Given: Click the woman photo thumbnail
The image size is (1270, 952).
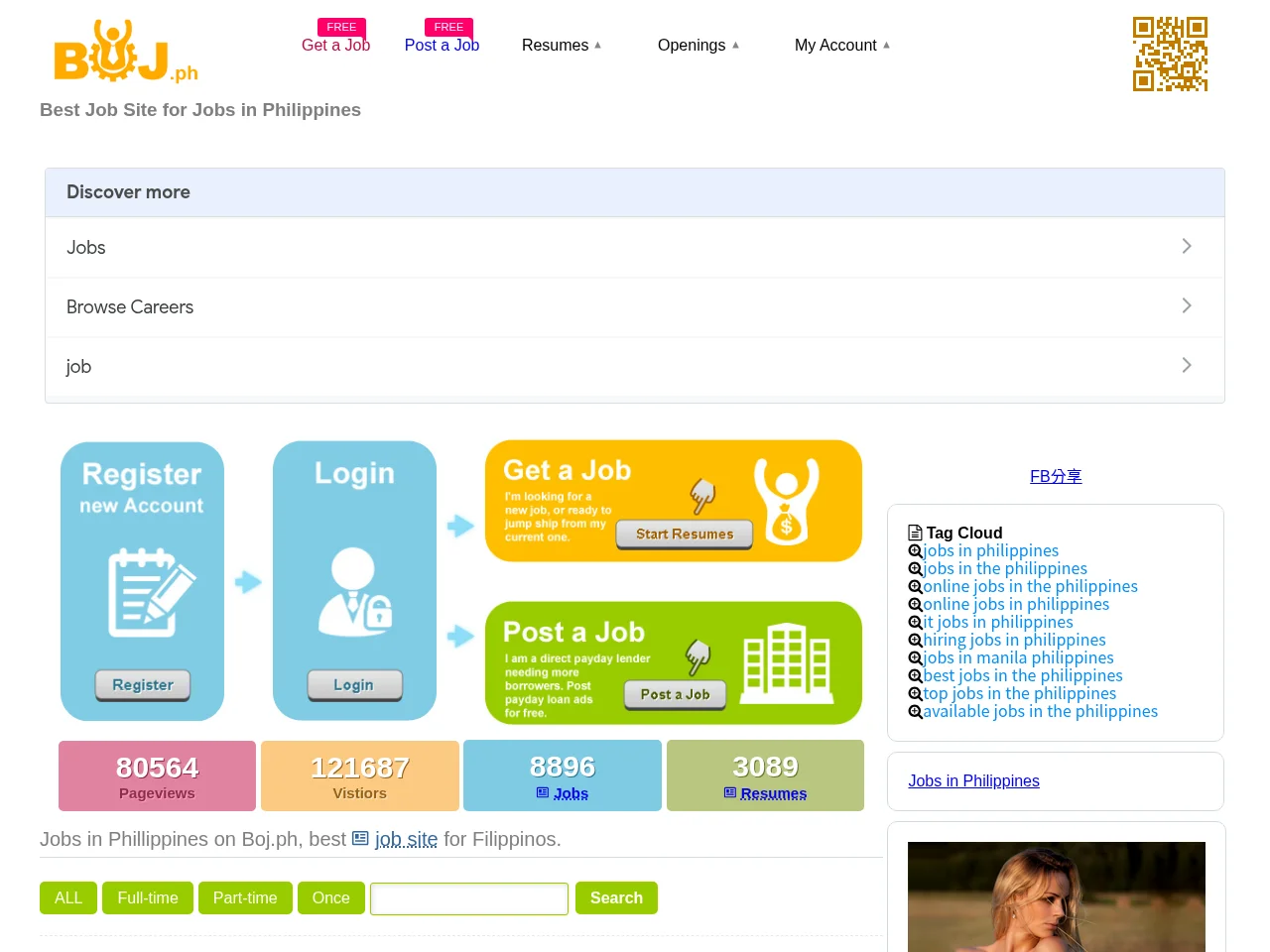Looking at the screenshot, I should coord(1057,896).
